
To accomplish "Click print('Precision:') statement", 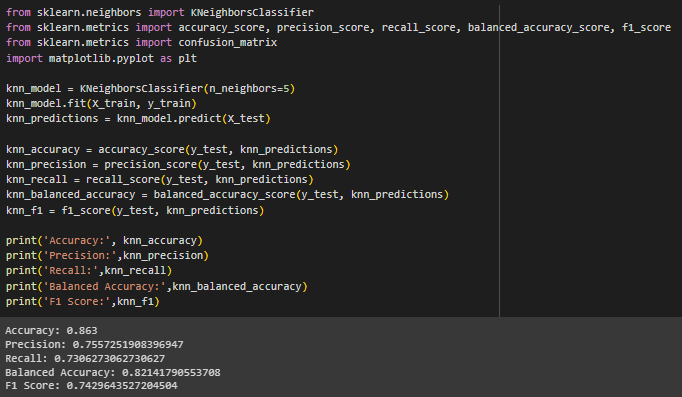I will (x=107, y=256).
